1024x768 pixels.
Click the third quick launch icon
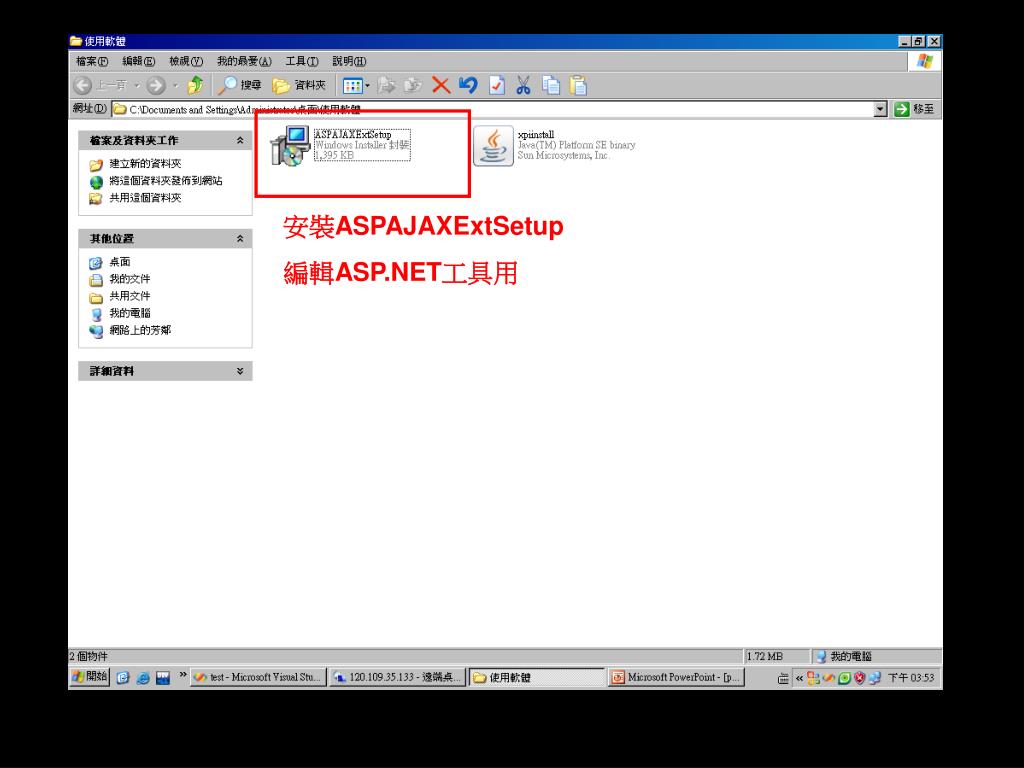[x=163, y=678]
